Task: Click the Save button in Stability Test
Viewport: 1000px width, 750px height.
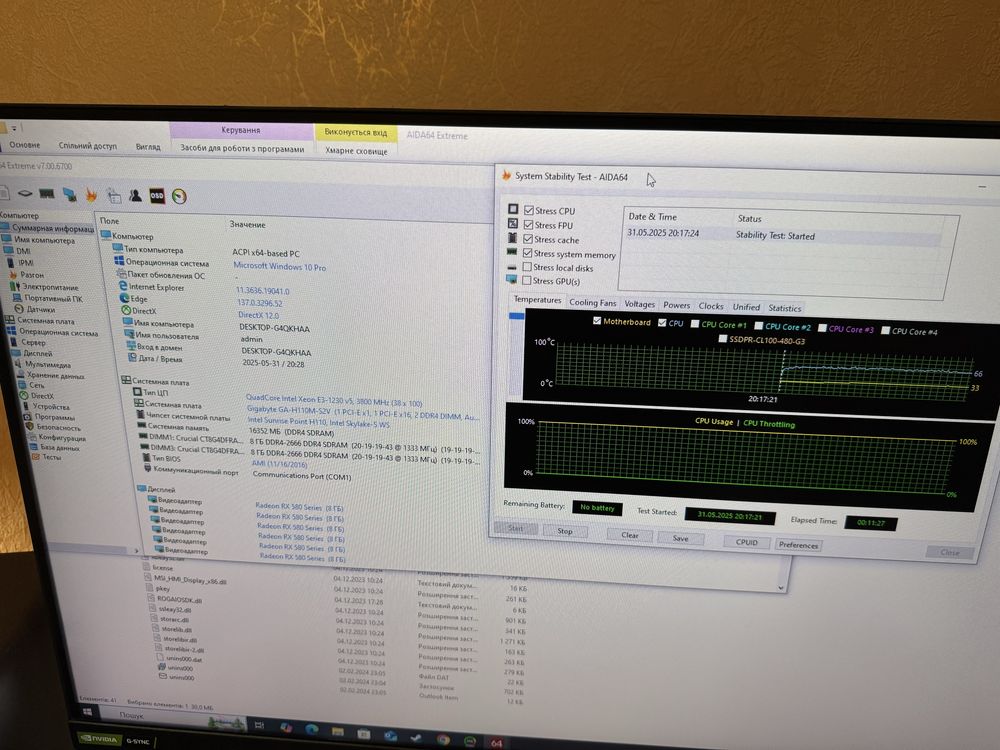Action: pos(680,538)
